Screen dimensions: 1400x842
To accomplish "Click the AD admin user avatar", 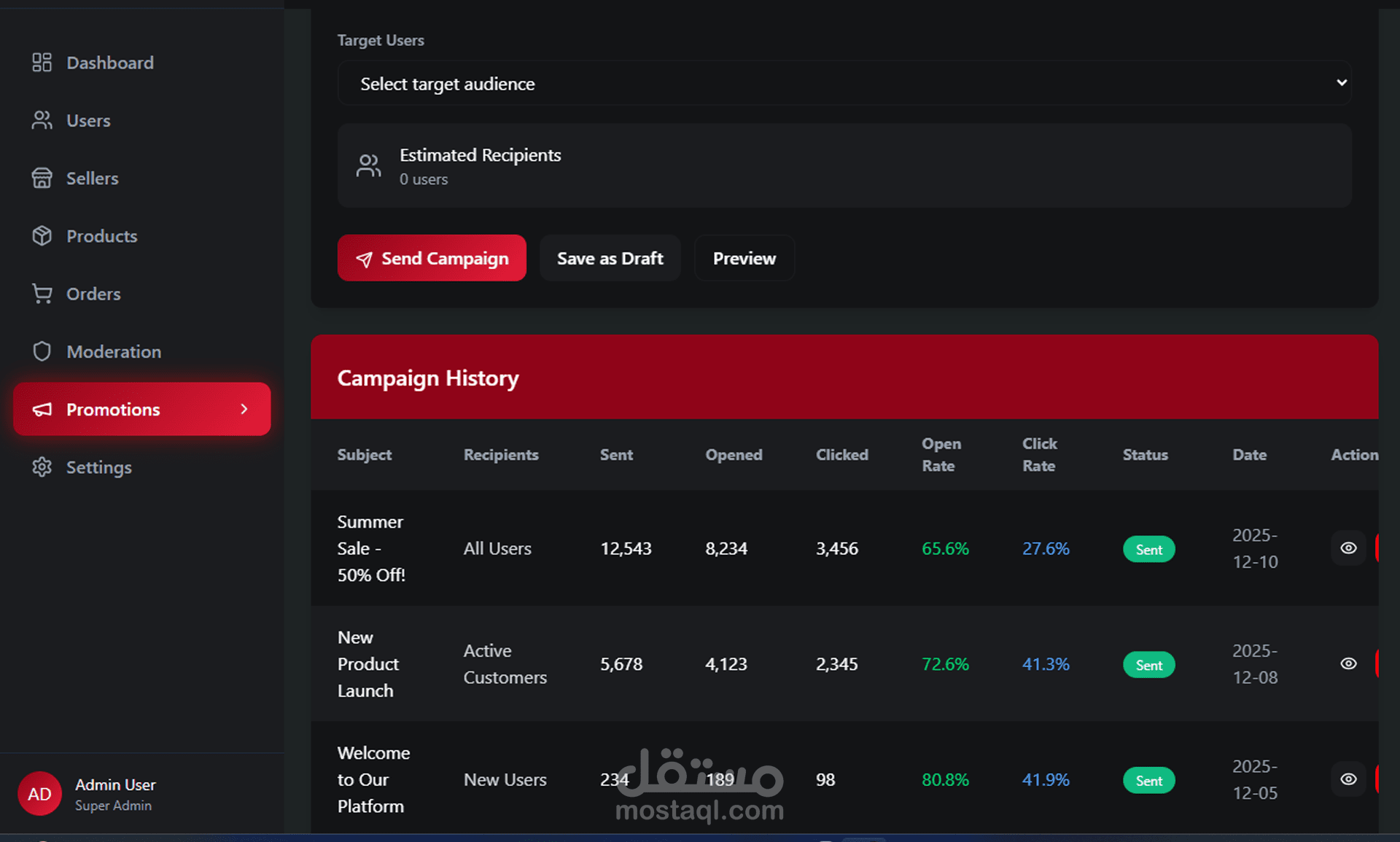I will click(39, 794).
